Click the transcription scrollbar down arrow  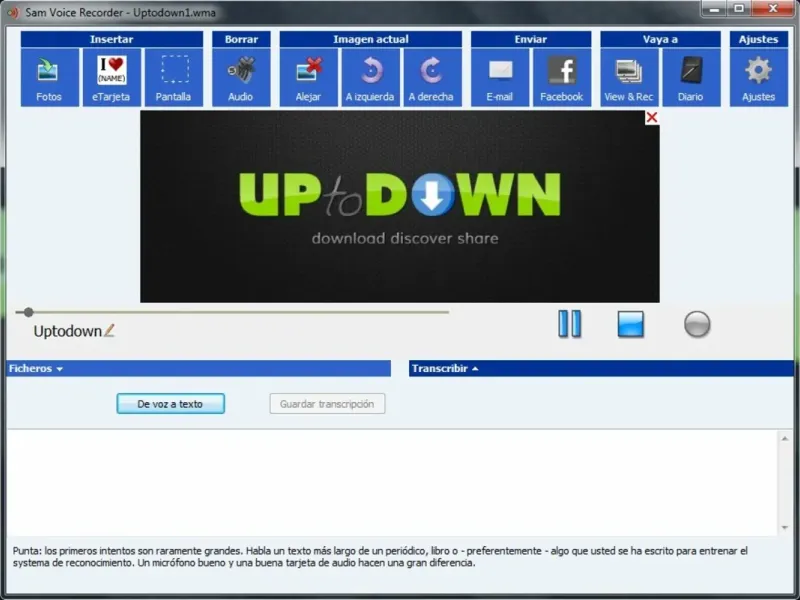785,528
